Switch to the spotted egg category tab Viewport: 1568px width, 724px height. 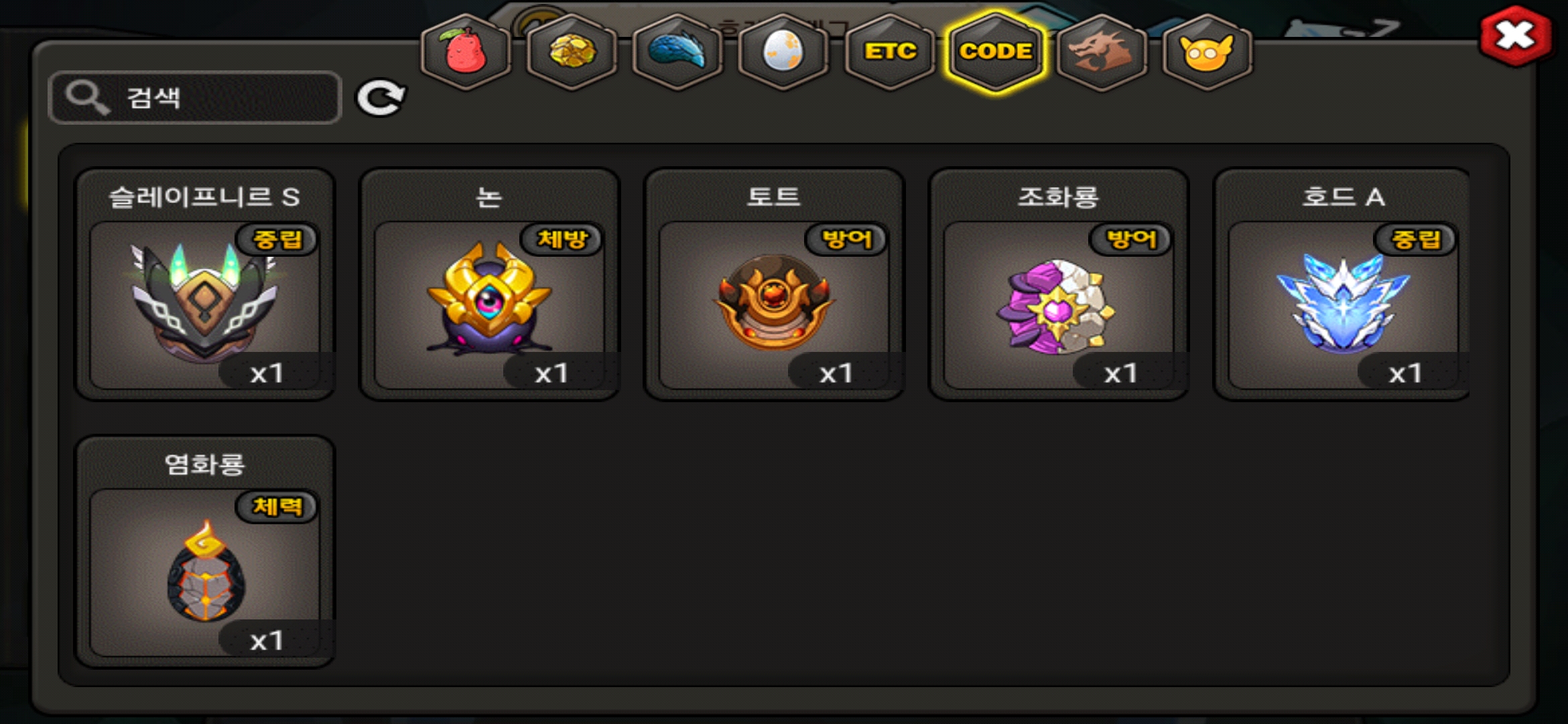783,52
